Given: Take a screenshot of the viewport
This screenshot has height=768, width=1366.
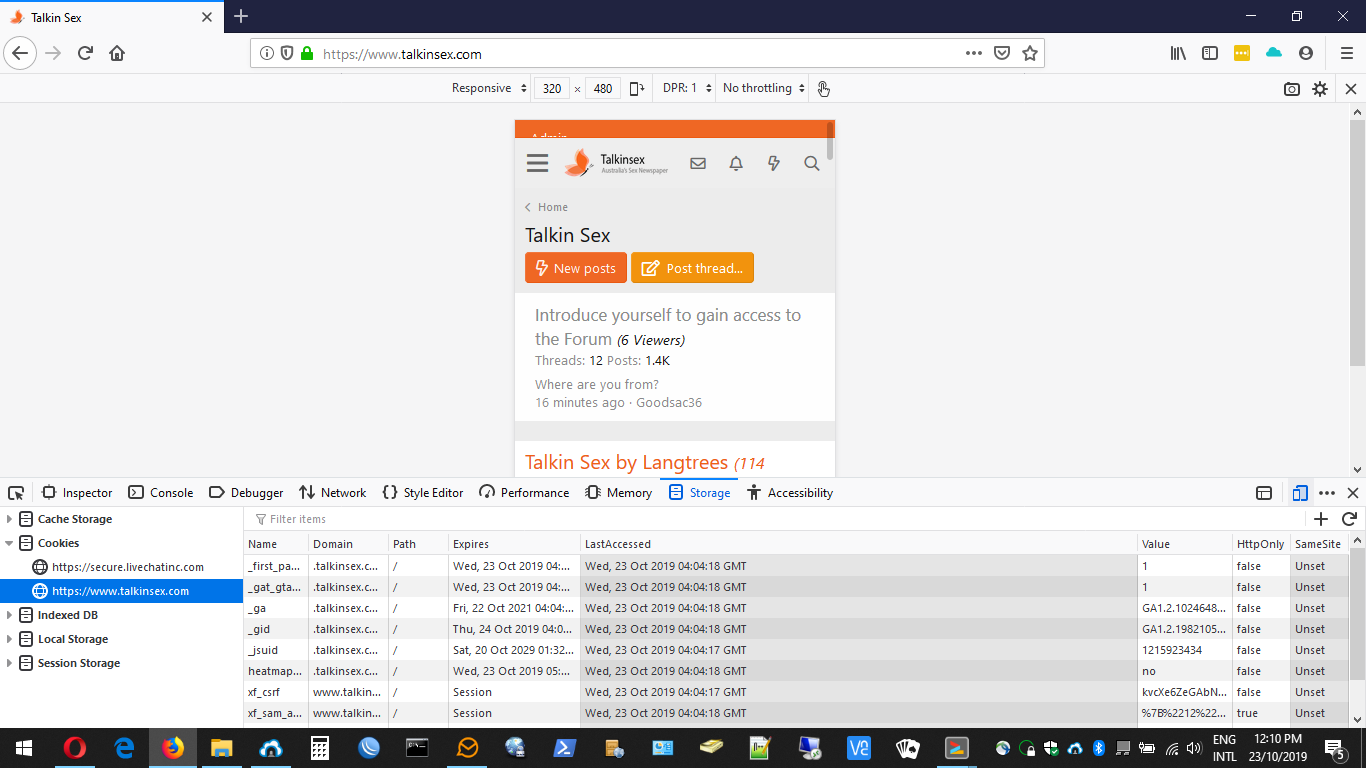Looking at the screenshot, I should pyautogui.click(x=1292, y=89).
